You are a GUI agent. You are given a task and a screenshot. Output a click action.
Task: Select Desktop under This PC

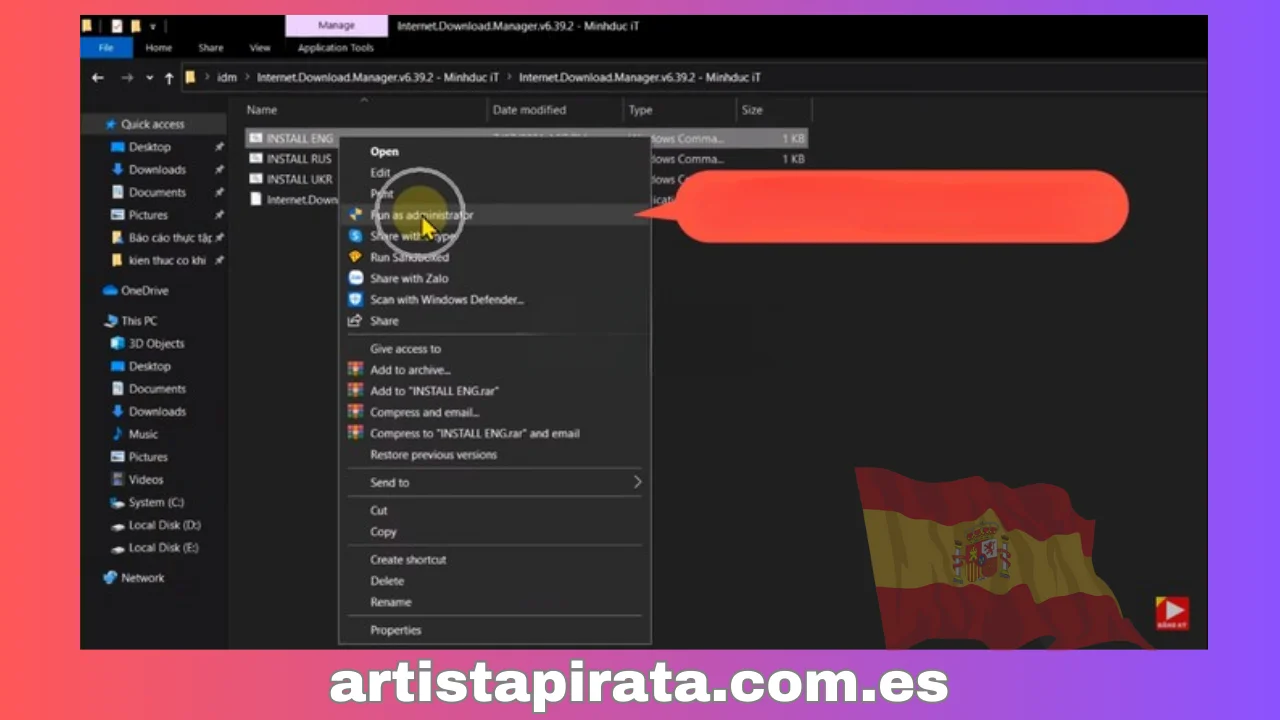(x=149, y=366)
